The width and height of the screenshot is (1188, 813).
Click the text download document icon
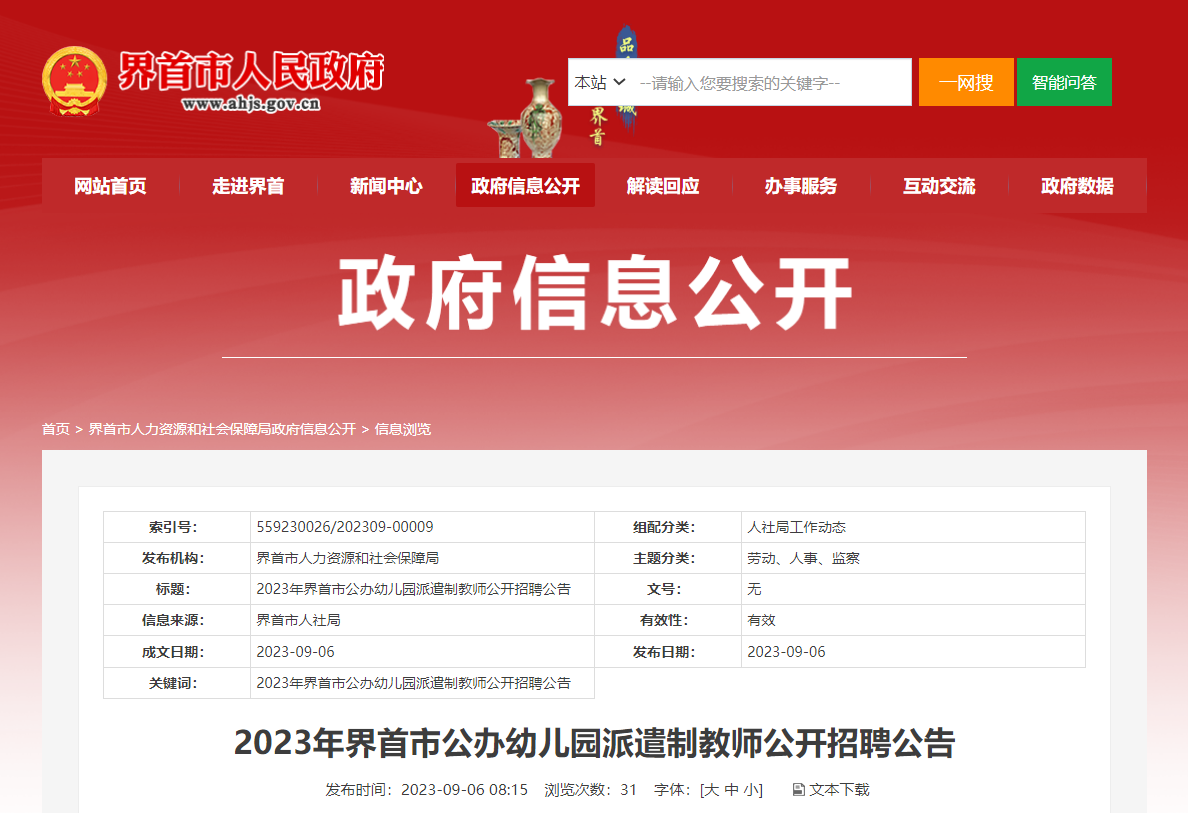pos(798,790)
